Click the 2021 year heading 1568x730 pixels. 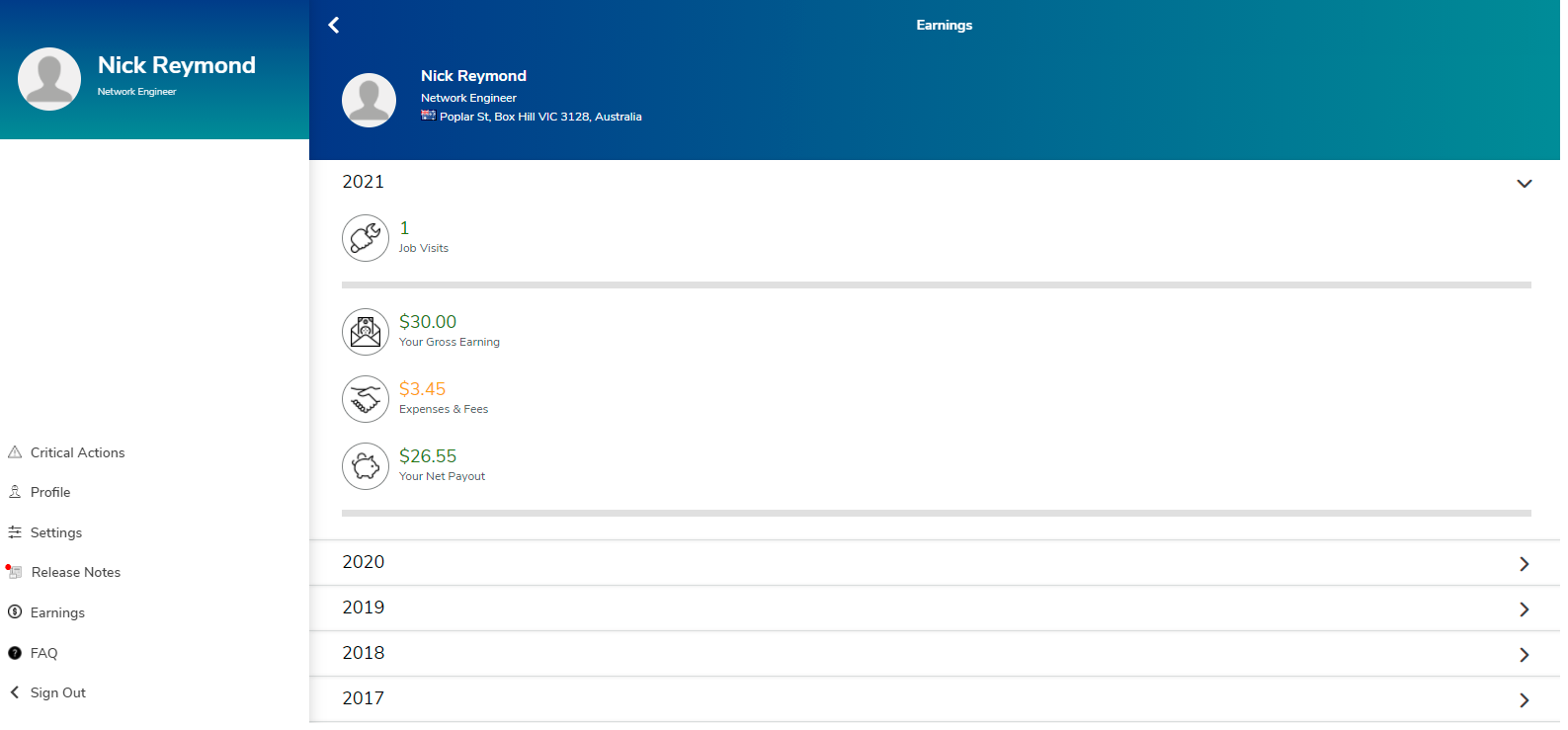[364, 182]
